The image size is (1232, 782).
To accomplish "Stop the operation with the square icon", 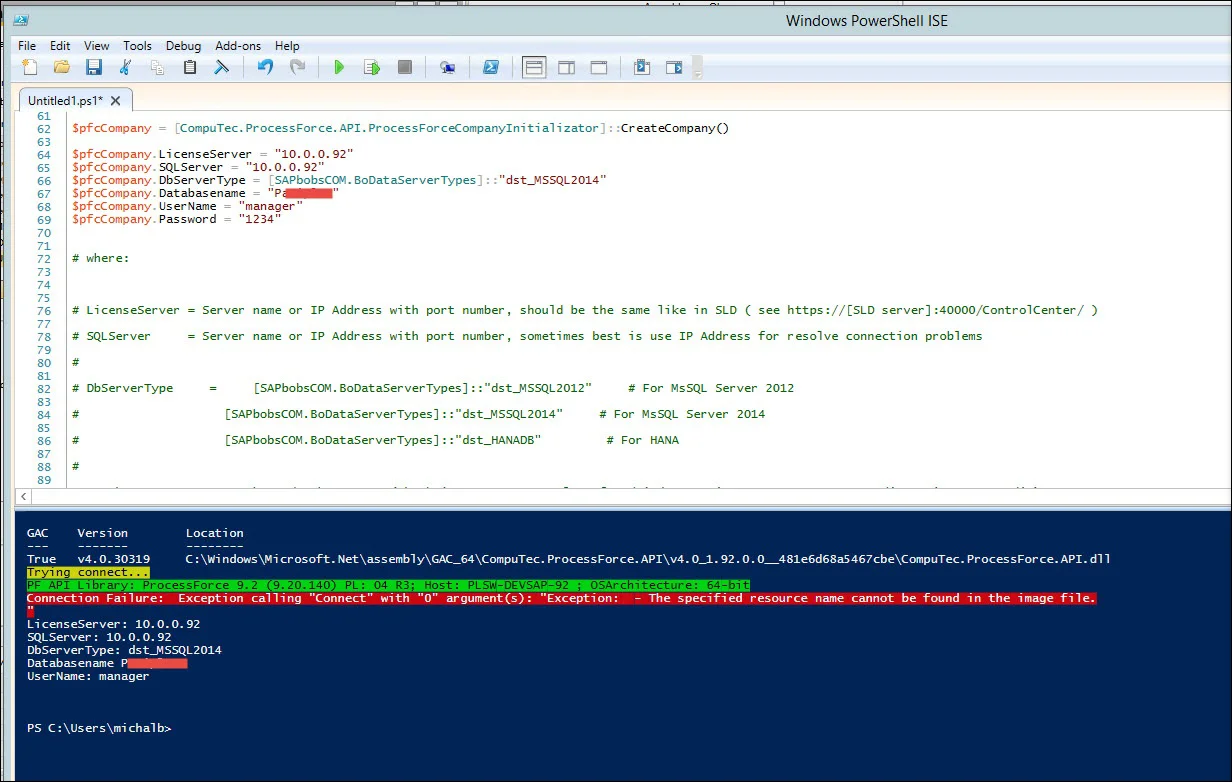I will pyautogui.click(x=405, y=68).
